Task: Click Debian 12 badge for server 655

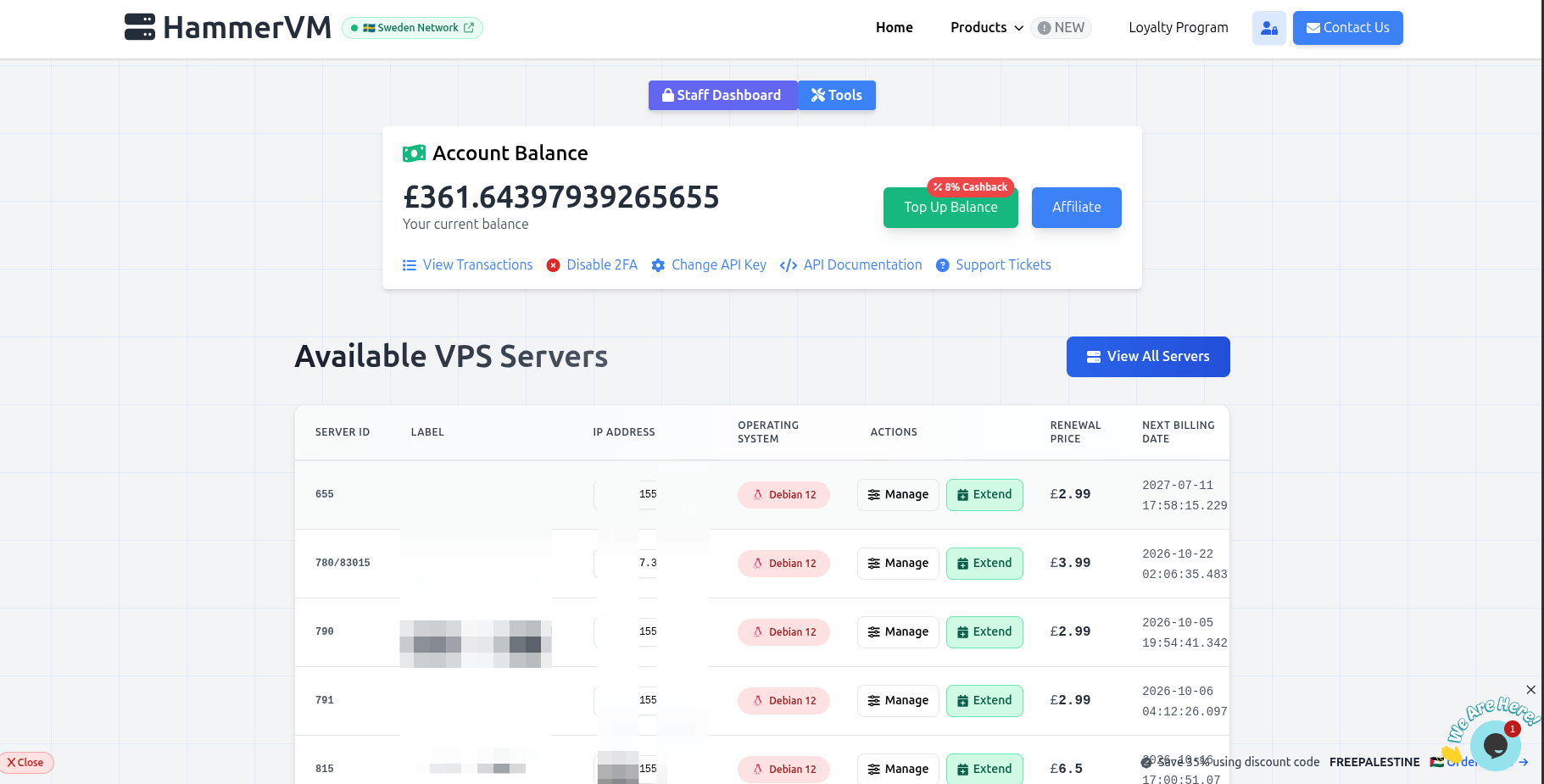Action: (x=783, y=495)
